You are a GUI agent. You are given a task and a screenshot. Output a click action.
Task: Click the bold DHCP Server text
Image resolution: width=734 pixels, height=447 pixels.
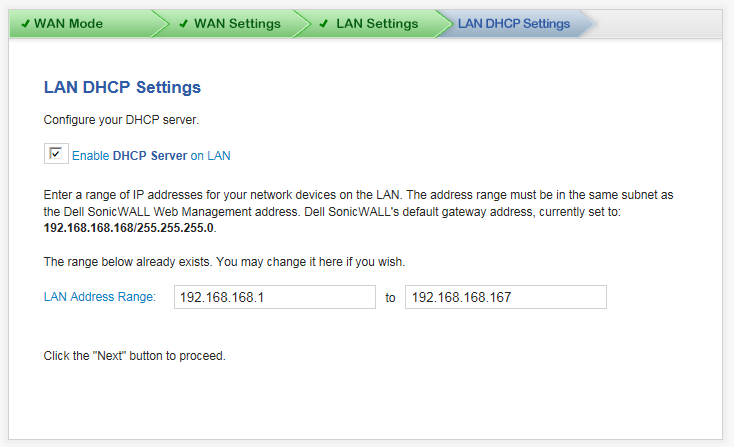click(x=150, y=156)
